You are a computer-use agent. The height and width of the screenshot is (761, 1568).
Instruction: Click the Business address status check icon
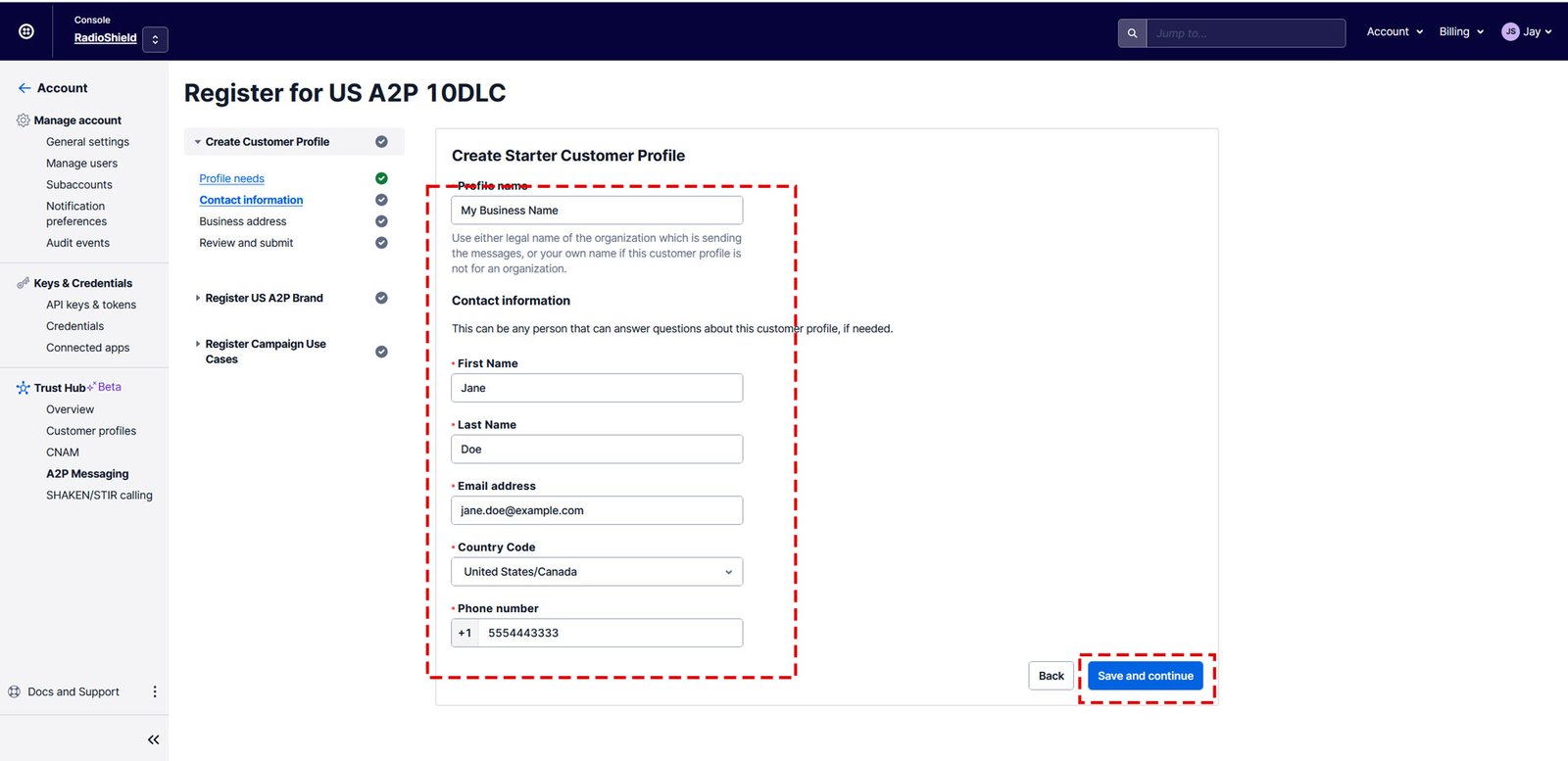click(x=381, y=221)
